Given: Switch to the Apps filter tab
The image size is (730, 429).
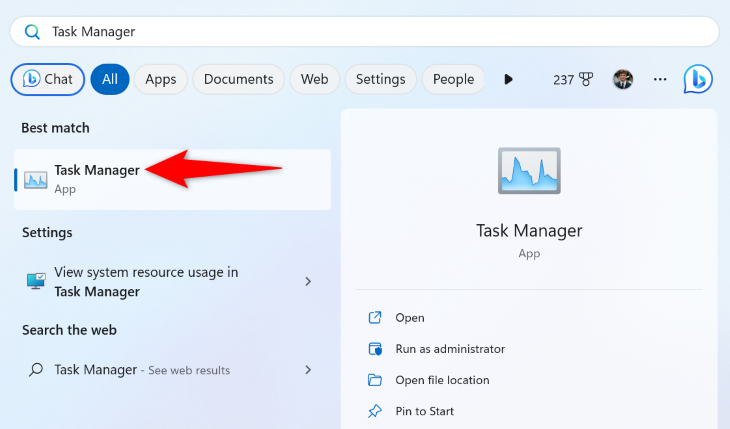Looking at the screenshot, I should click(160, 79).
